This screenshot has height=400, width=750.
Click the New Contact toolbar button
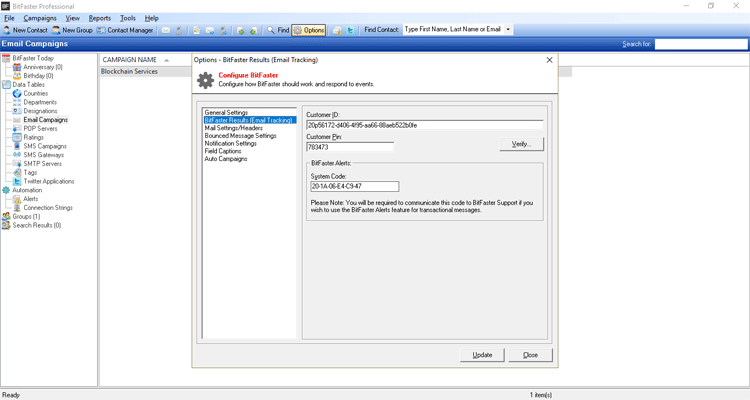(x=25, y=30)
